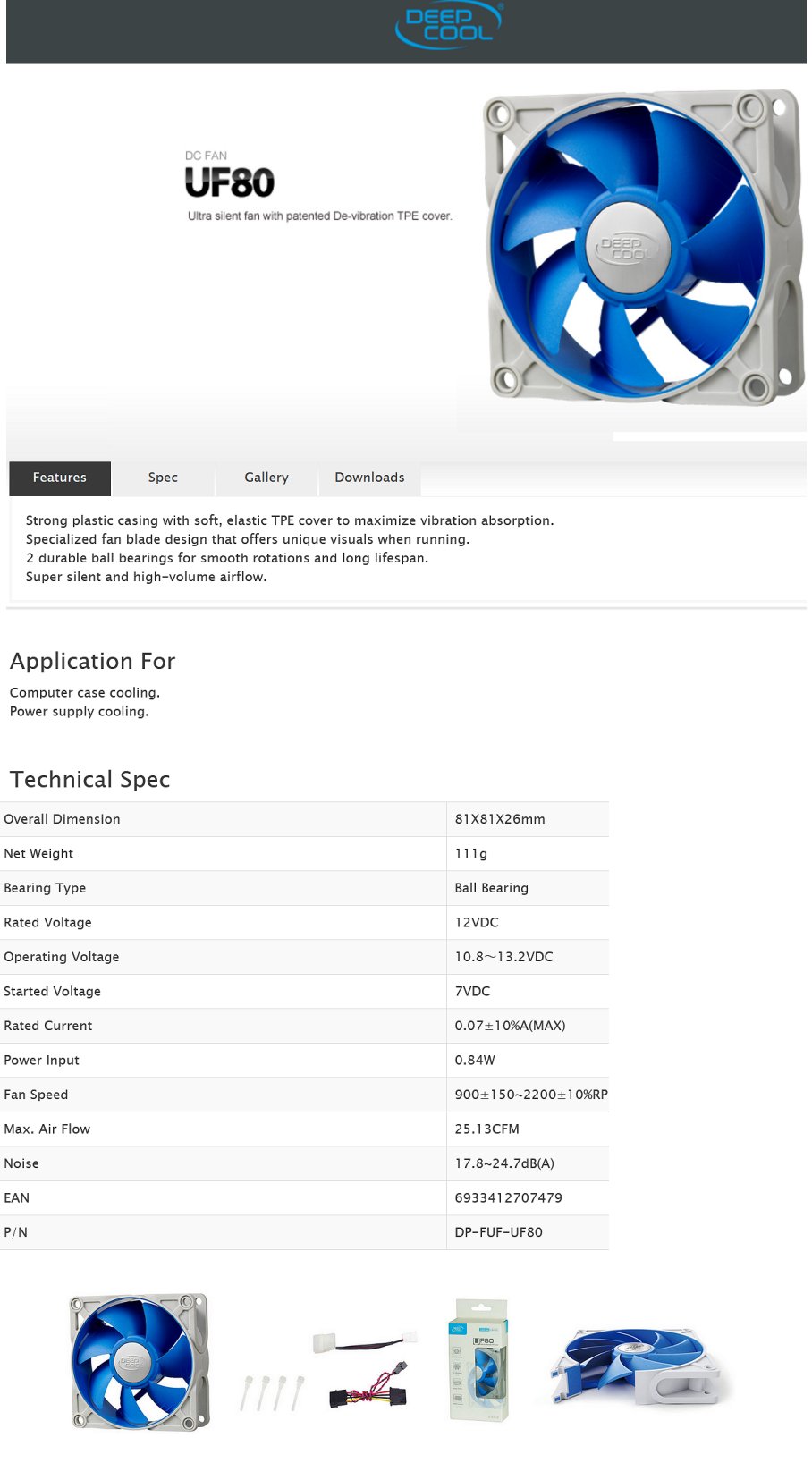Click the 111g weight value

471,854
